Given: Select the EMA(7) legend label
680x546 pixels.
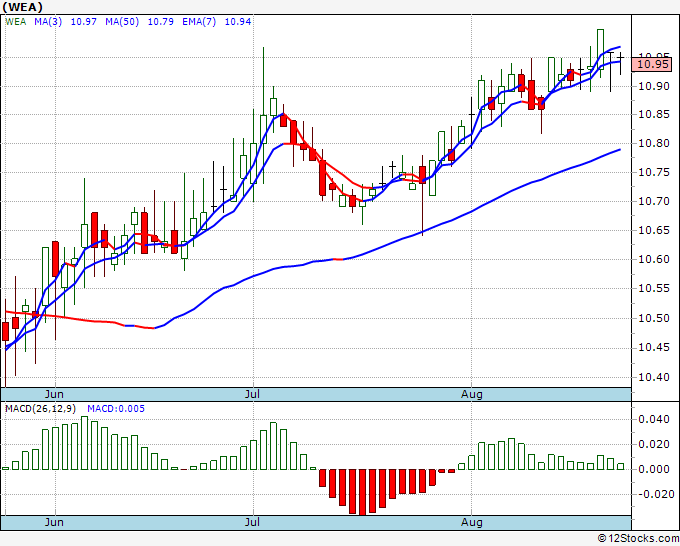Looking at the screenshot, I should pyautogui.click(x=199, y=22).
